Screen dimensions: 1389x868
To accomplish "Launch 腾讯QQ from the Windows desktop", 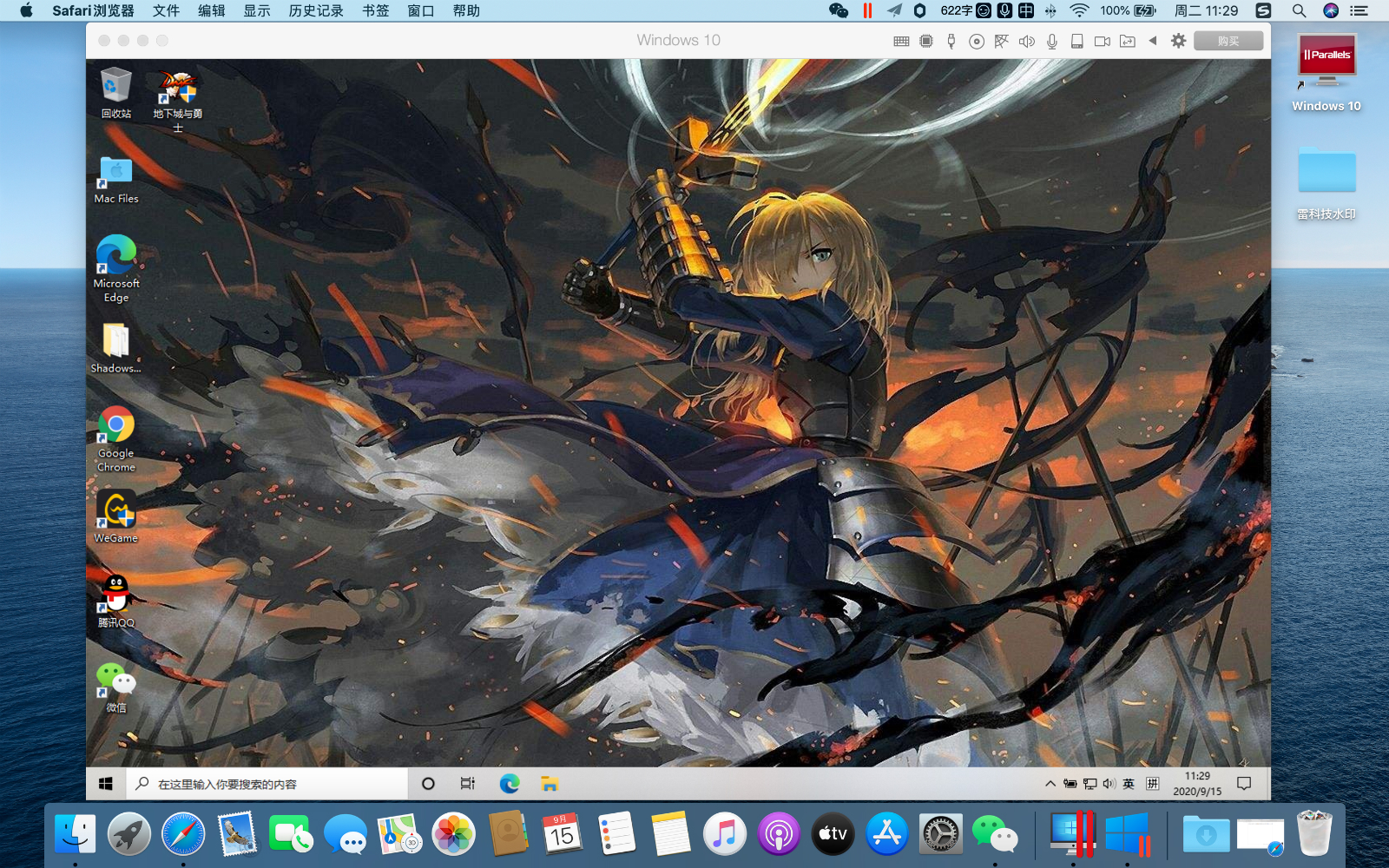I will [x=116, y=601].
